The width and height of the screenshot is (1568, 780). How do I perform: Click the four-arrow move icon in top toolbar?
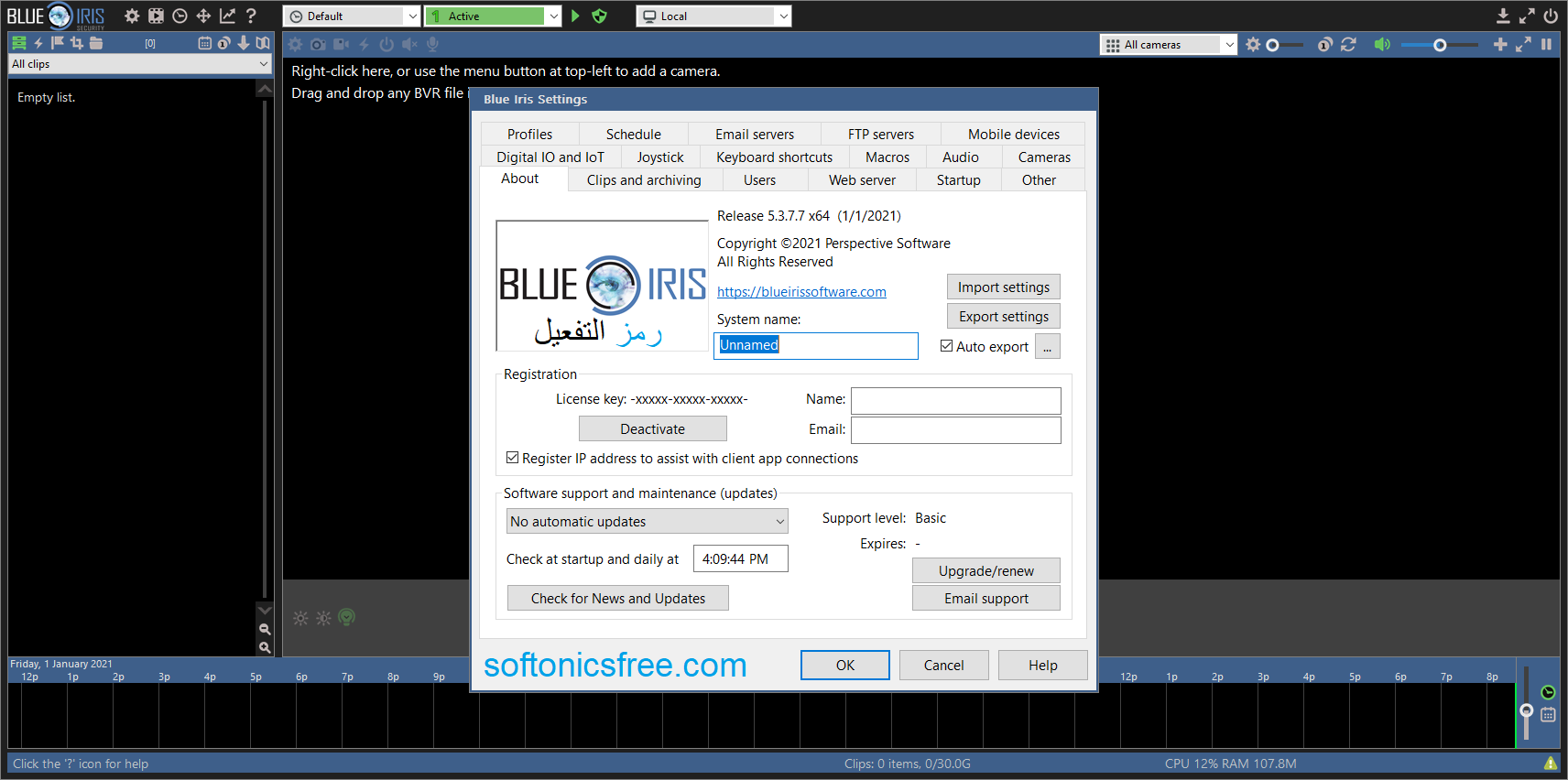point(203,16)
